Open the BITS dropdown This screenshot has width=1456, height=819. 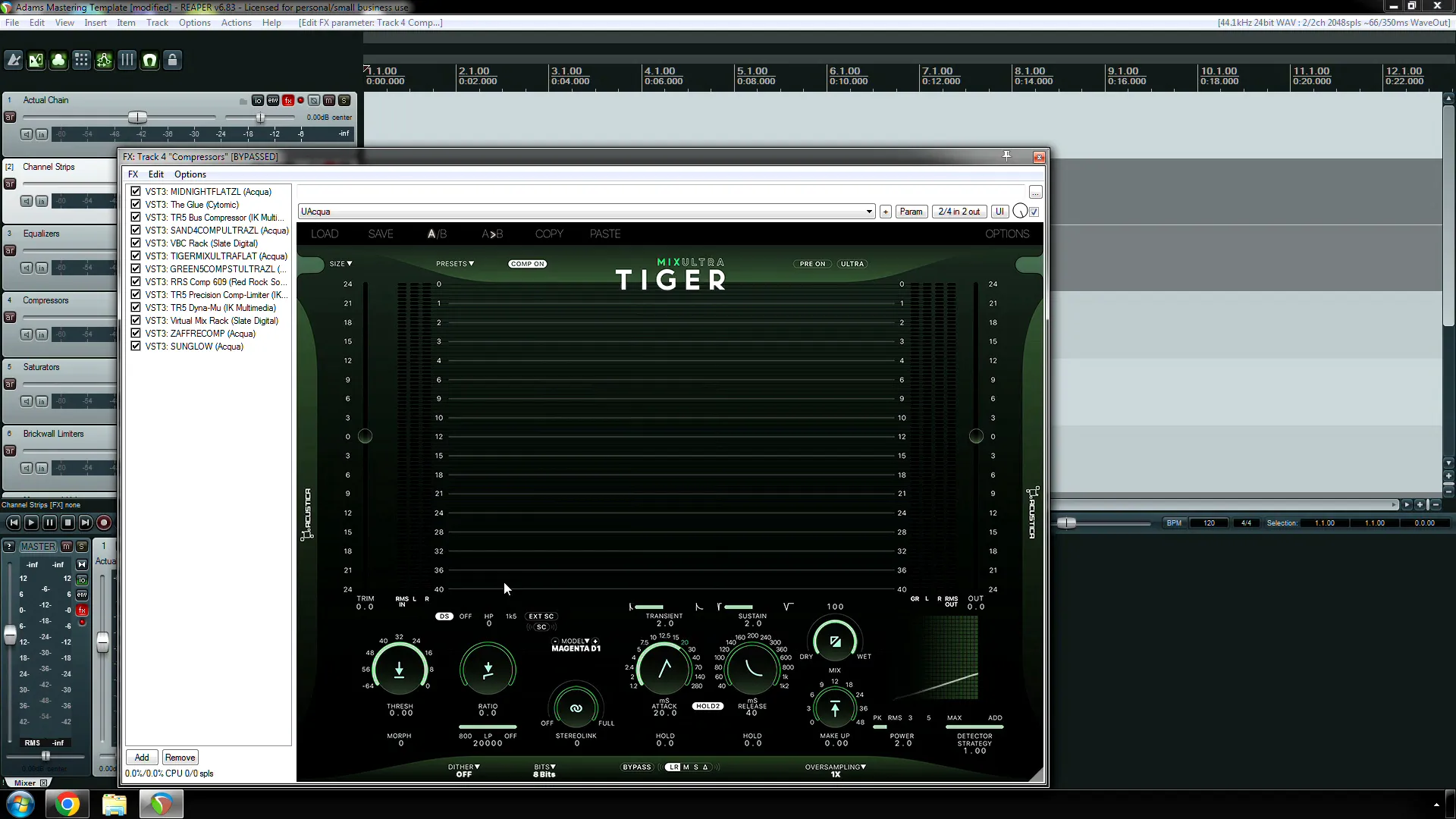coord(544,767)
